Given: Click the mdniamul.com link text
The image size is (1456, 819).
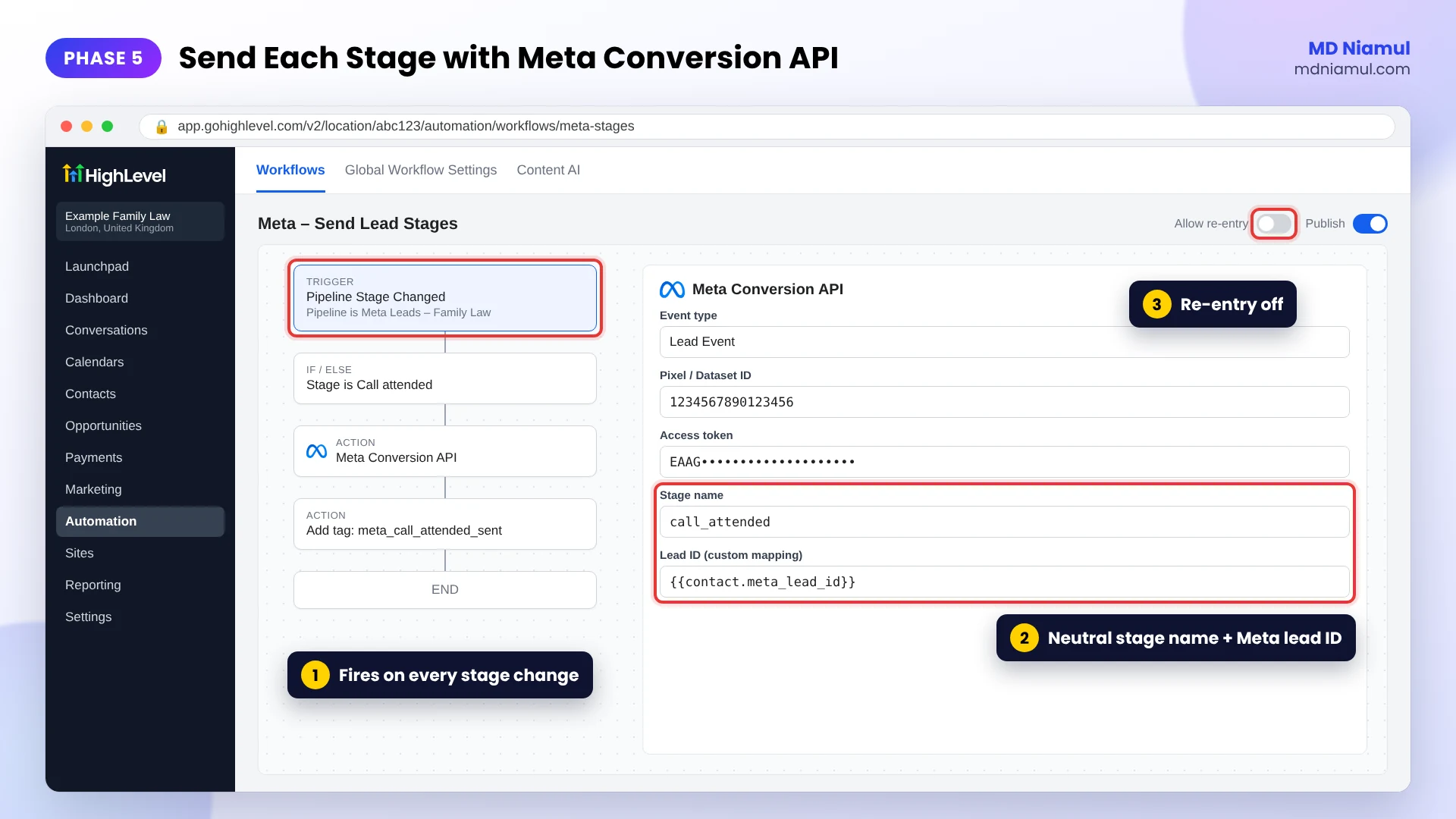Looking at the screenshot, I should (x=1351, y=69).
